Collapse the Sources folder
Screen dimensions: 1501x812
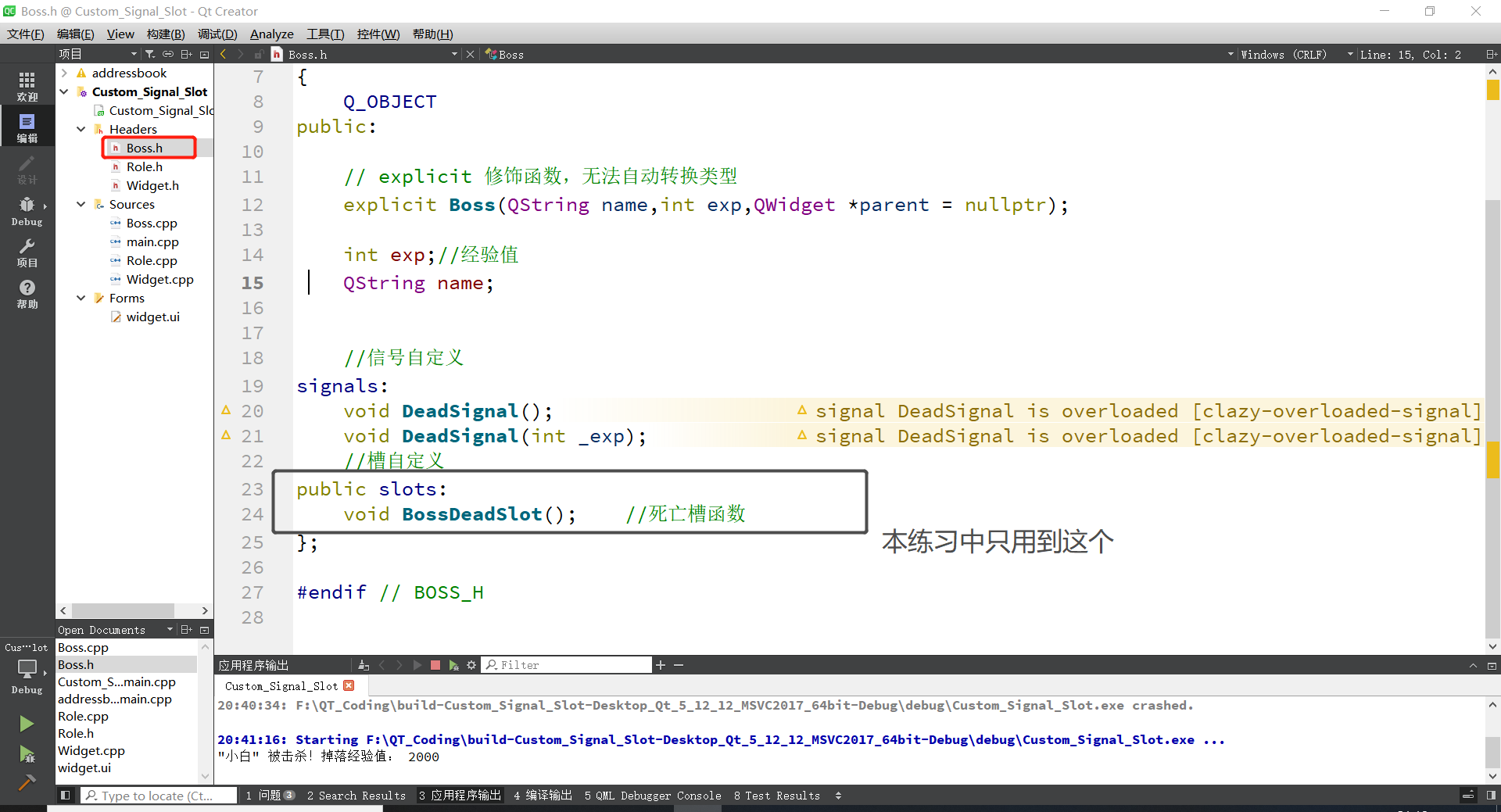point(81,204)
